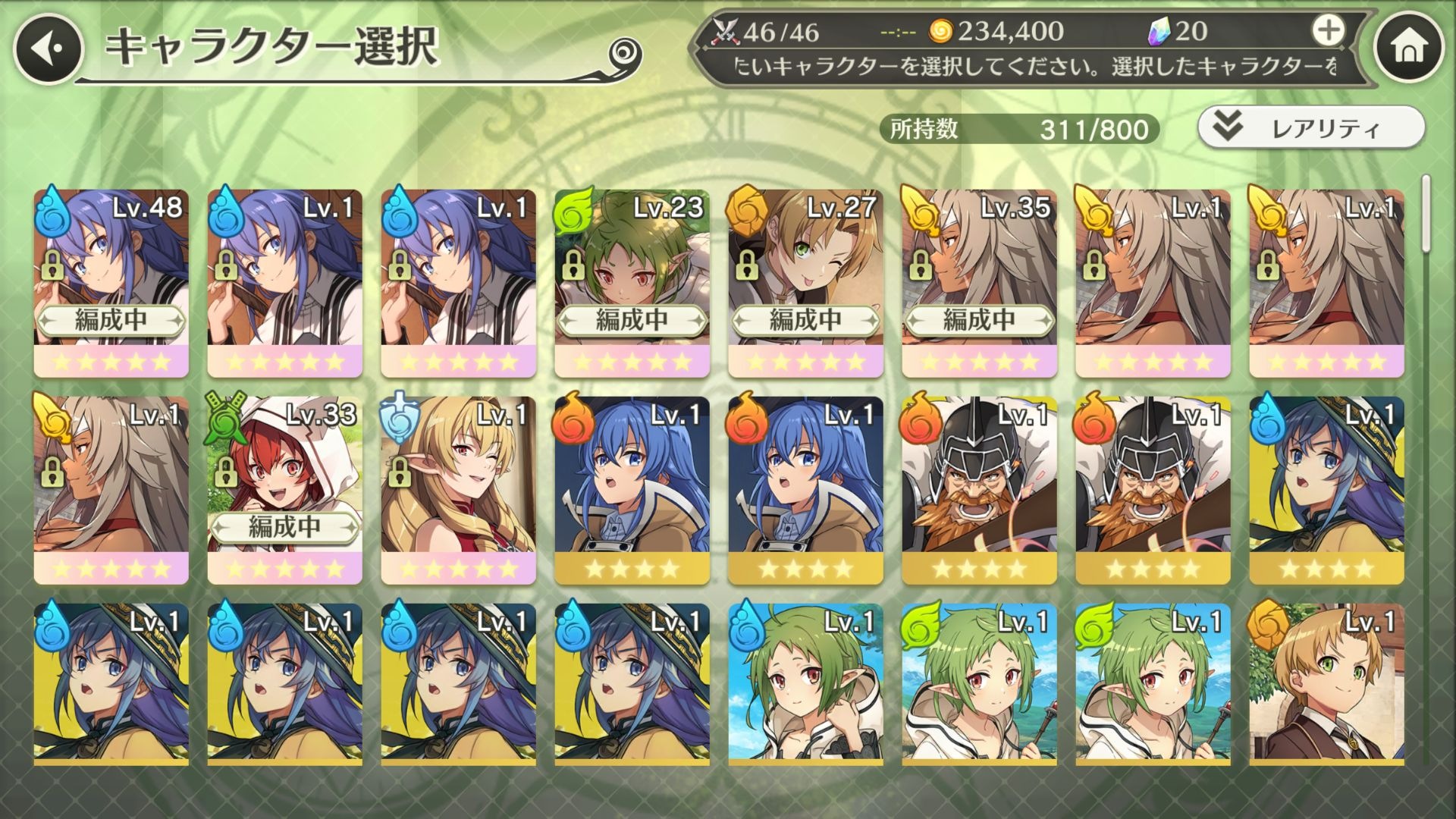The height and width of the screenshot is (819, 1456).
Task: Select the Lv.23 green-haired five-star character
Action: click(x=632, y=284)
